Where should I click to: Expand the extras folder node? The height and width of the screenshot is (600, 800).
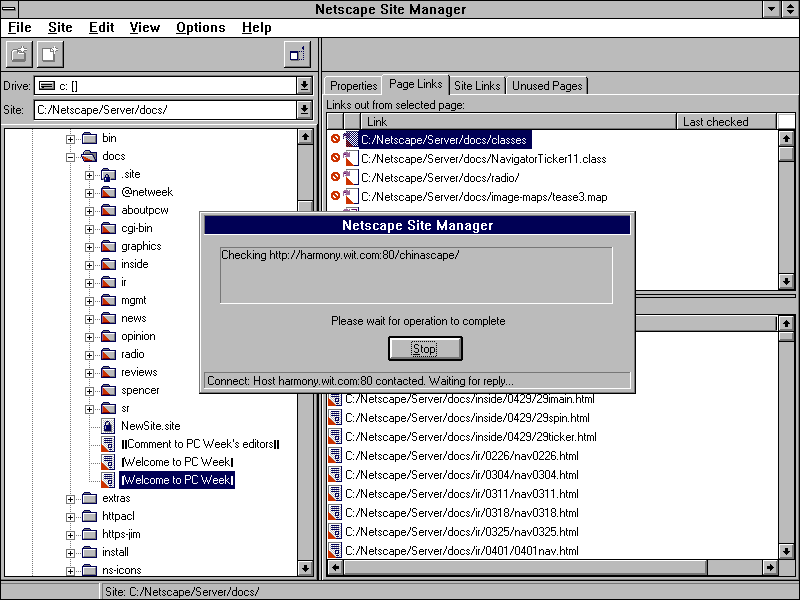click(x=70, y=499)
